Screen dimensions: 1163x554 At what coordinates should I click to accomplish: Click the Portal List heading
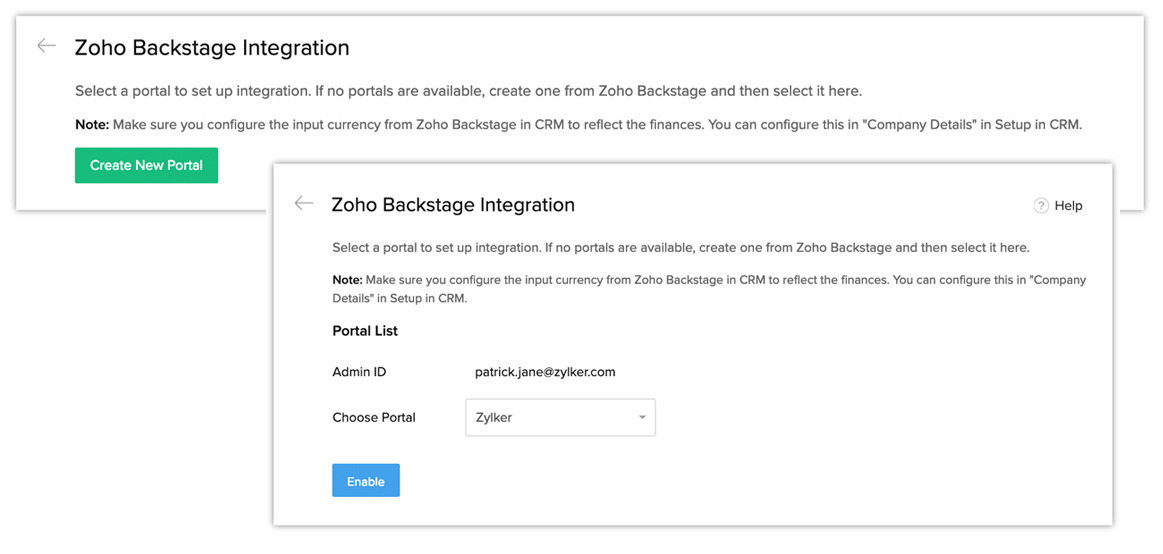365,330
